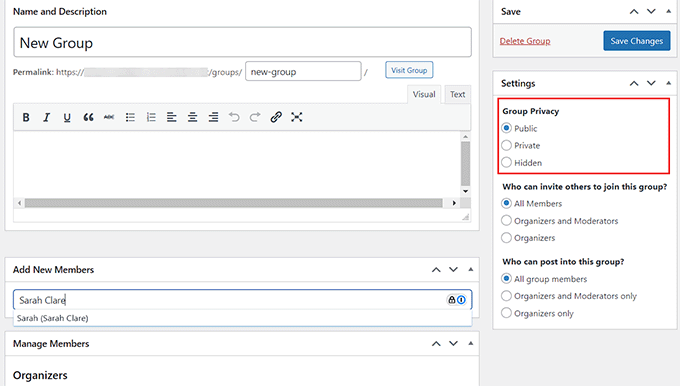The width and height of the screenshot is (680, 386).
Task: Move Settings panel down
Action: click(651, 83)
